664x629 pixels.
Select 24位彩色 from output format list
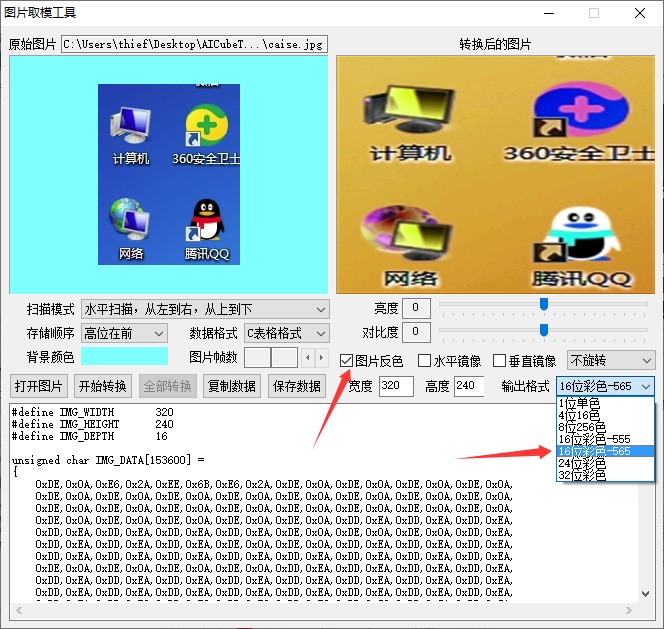coord(606,463)
